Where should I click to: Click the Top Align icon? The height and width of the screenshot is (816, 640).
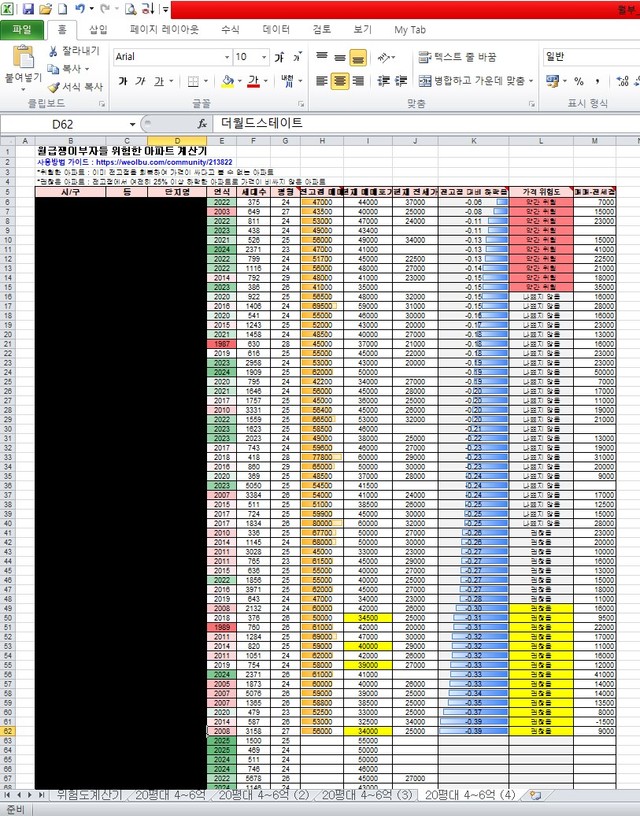322,56
